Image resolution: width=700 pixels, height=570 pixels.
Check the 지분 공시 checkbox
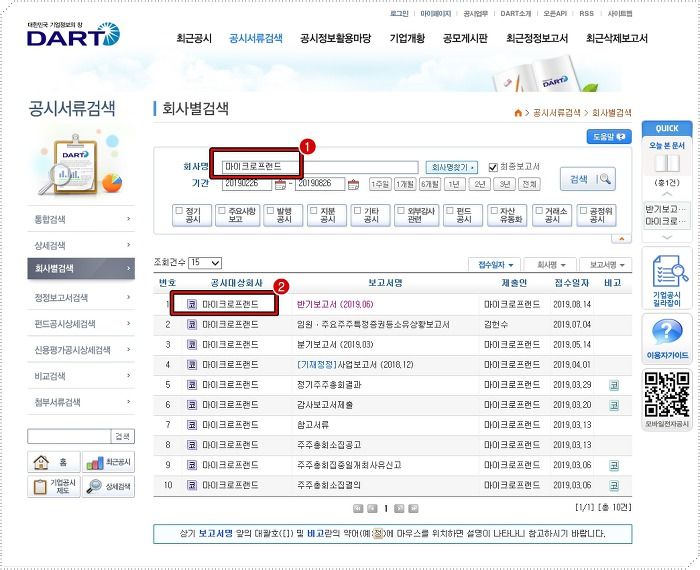coord(314,211)
